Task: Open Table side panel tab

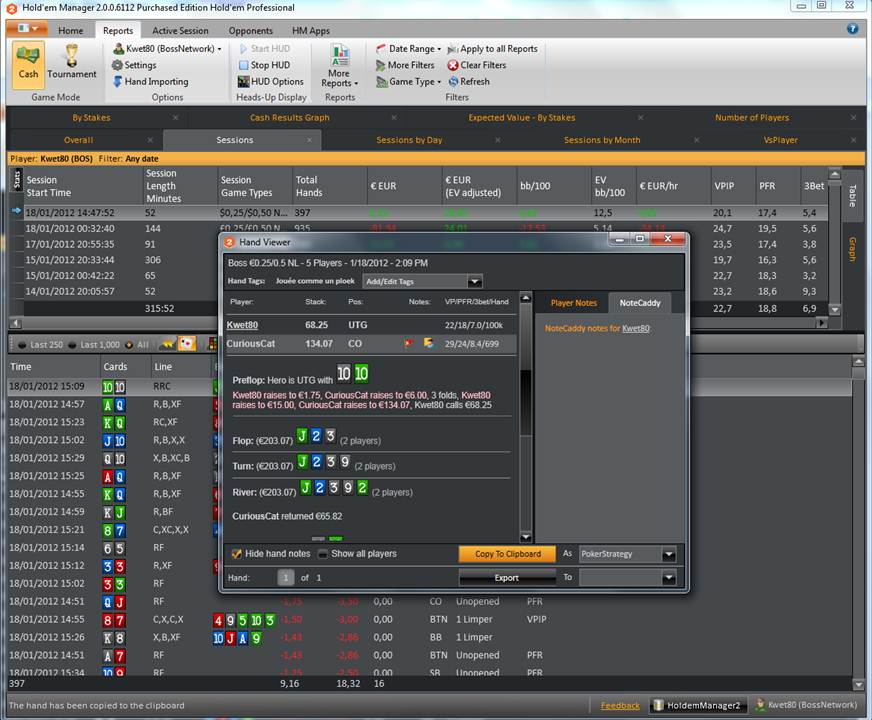Action: (x=851, y=196)
